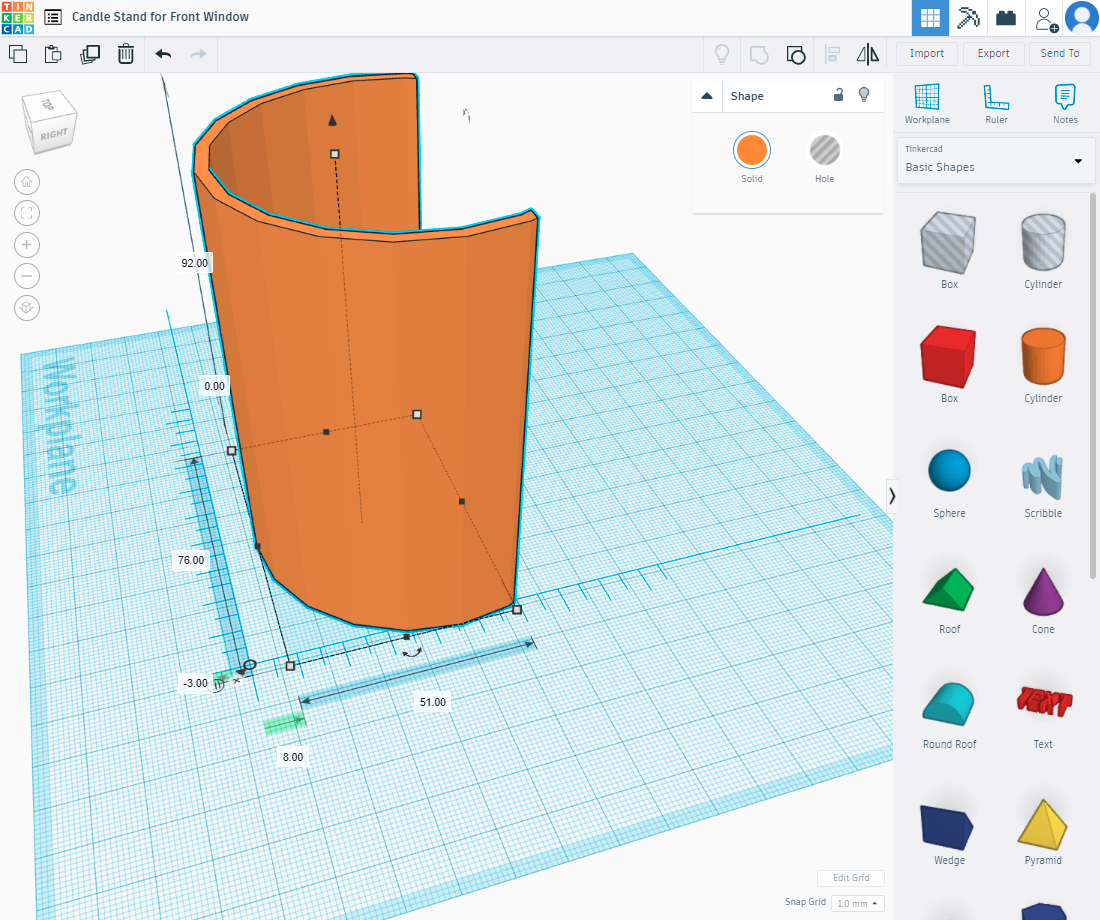Click the Home view button
The width and height of the screenshot is (1100, 920).
coord(27,182)
